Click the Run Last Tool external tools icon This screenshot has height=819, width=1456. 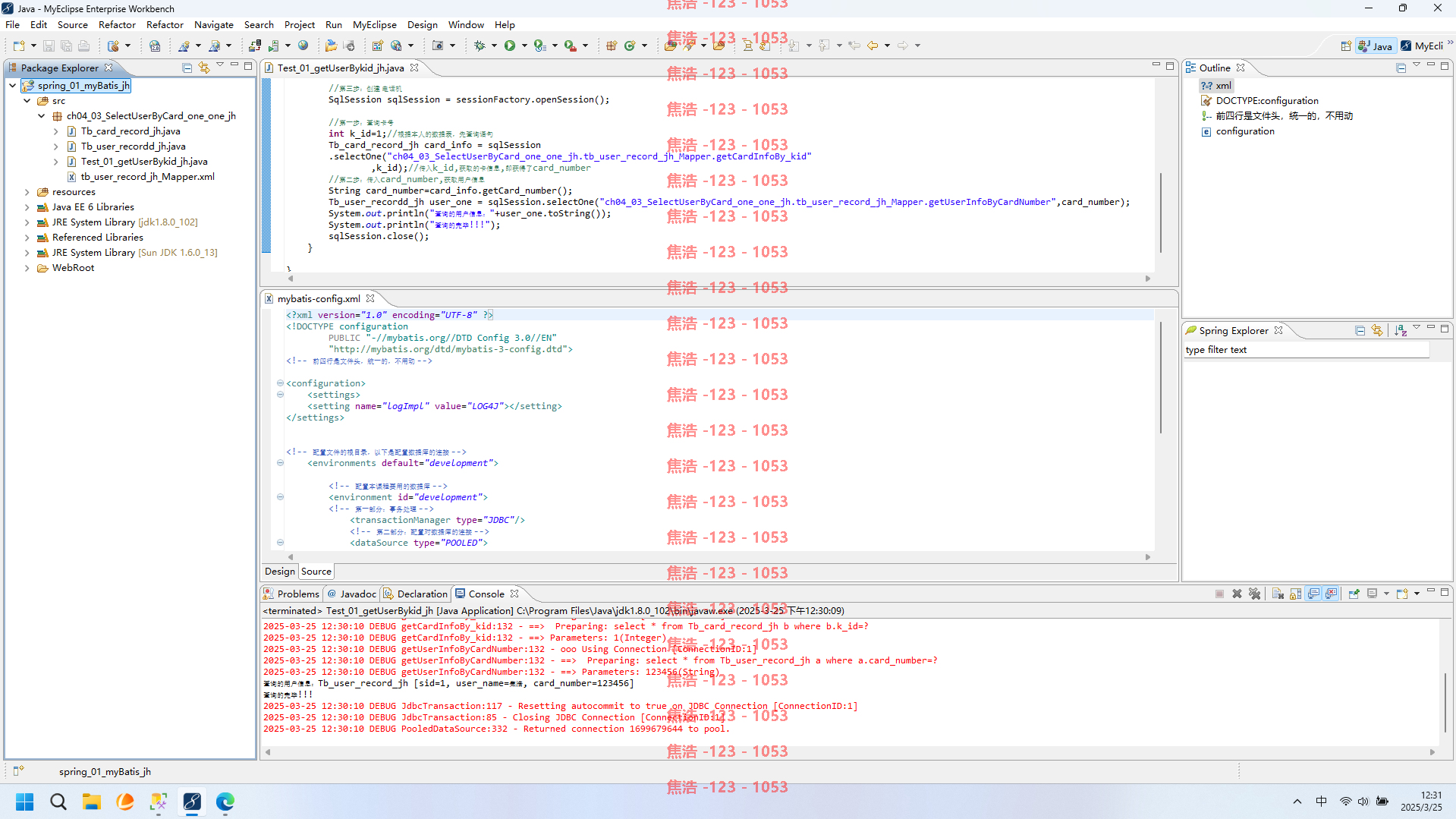[x=571, y=46]
